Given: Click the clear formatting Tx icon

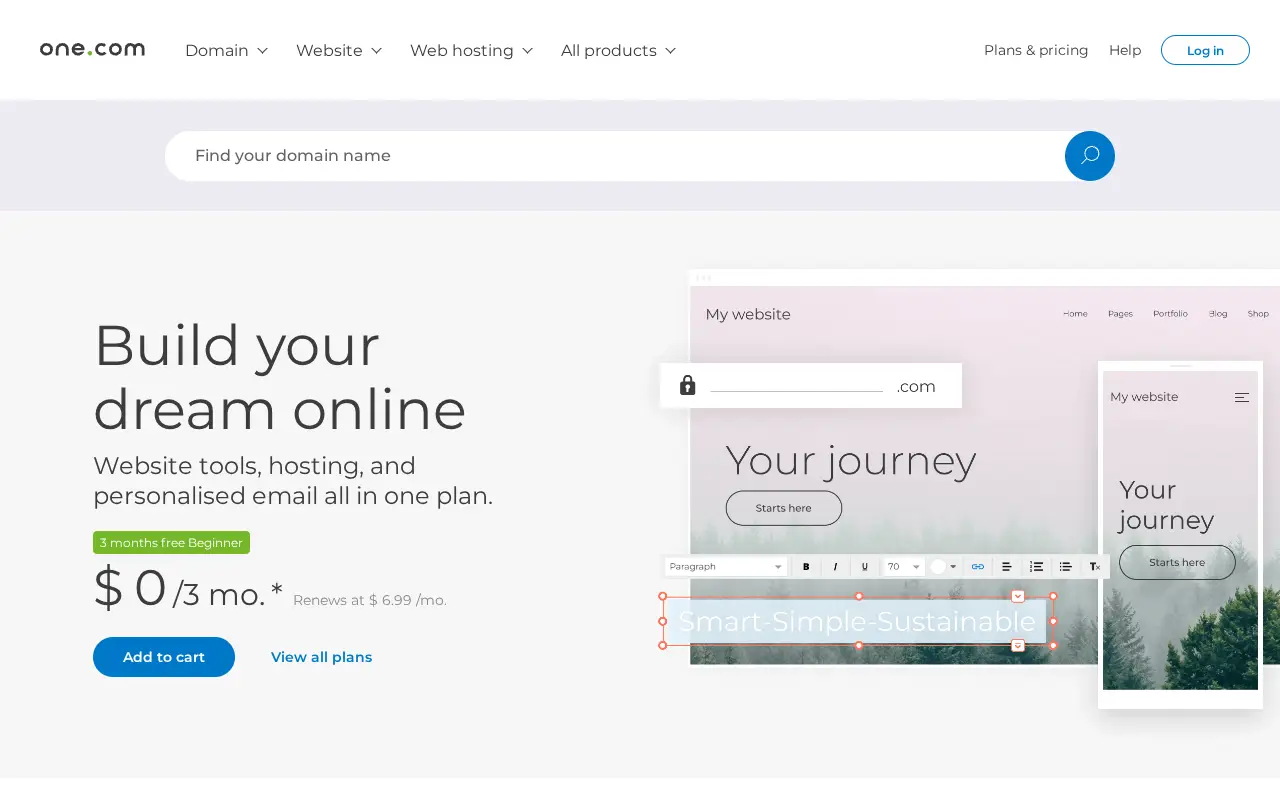Looking at the screenshot, I should (x=1094, y=567).
